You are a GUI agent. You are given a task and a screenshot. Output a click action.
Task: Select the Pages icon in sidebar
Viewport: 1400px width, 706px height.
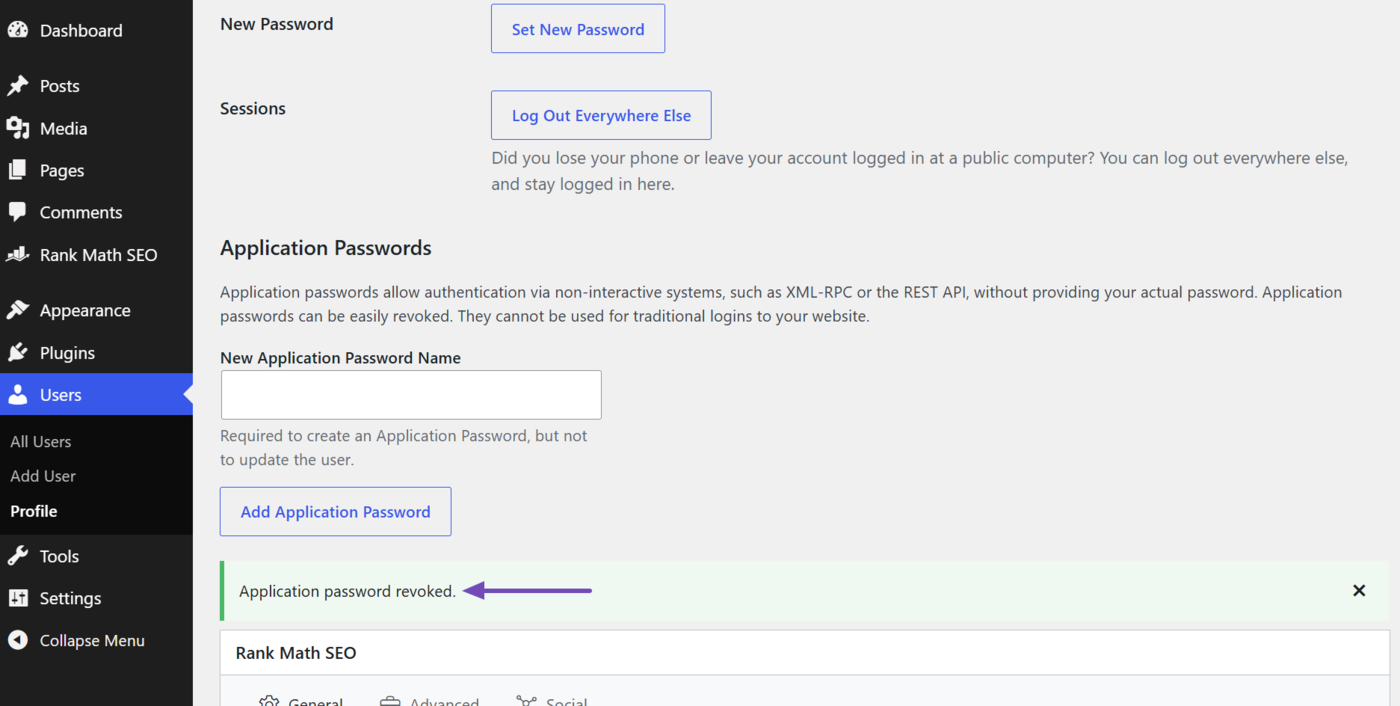coord(18,170)
